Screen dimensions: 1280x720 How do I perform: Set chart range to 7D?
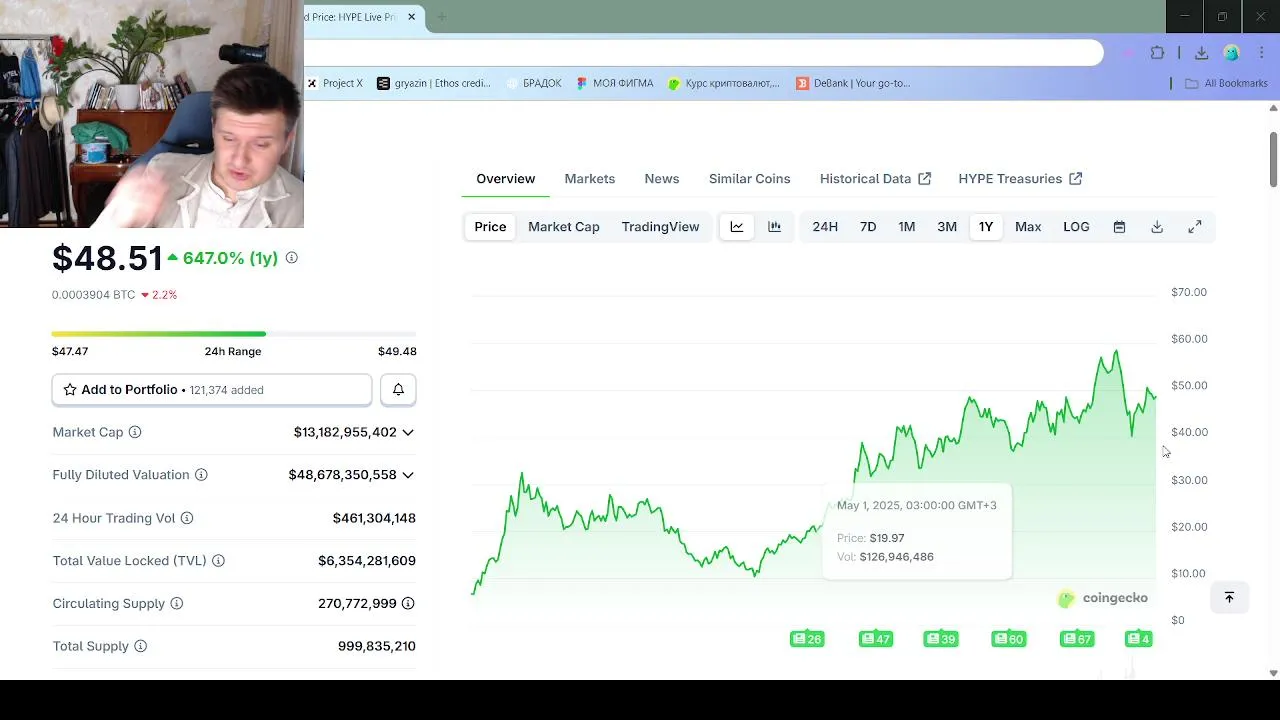868,227
